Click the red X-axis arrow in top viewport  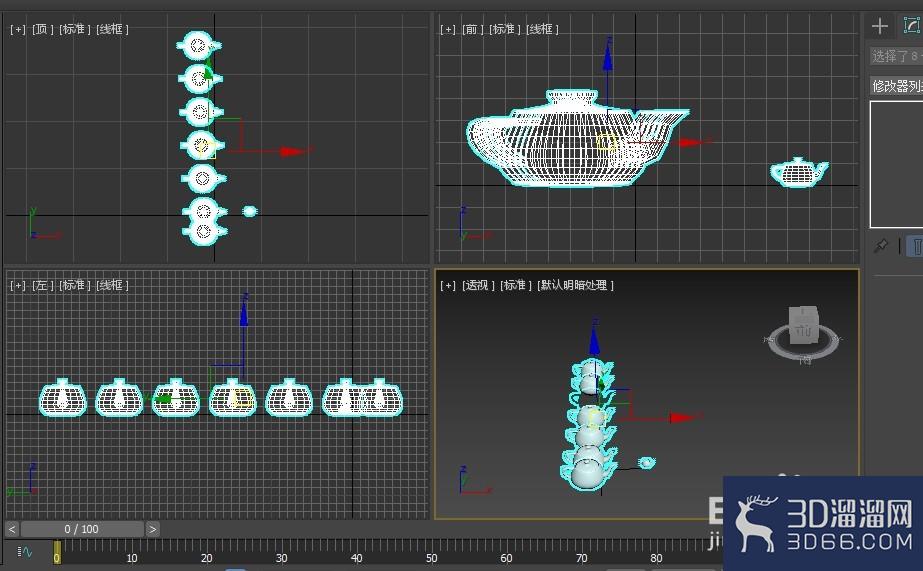[x=294, y=151]
